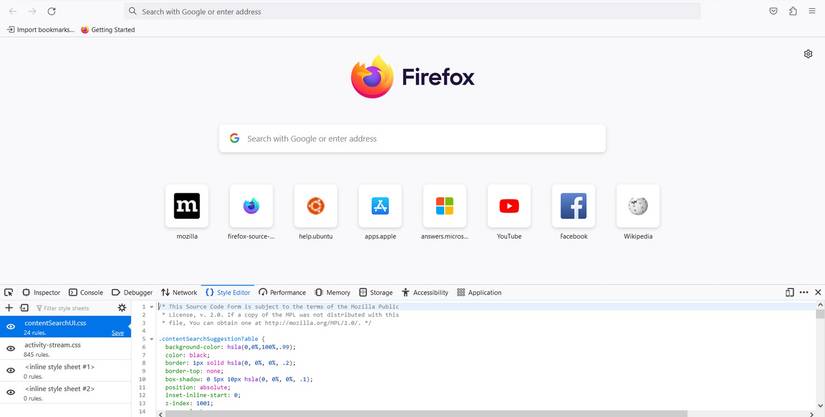825x417 pixels.
Task: Switch to the Accessibility tab
Action: pyautogui.click(x=425, y=292)
